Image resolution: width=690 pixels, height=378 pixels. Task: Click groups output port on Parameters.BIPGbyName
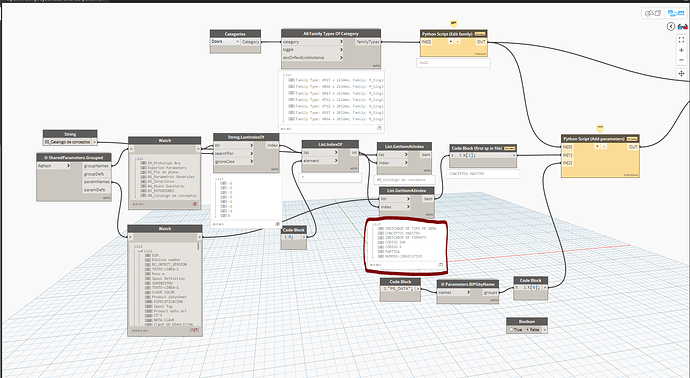coord(491,292)
